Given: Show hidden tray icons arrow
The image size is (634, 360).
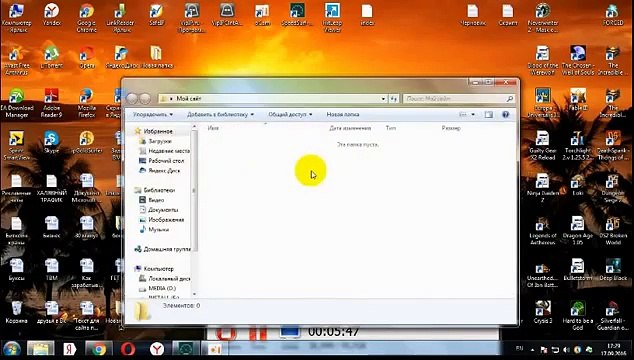Looking at the screenshot, I should [533, 349].
